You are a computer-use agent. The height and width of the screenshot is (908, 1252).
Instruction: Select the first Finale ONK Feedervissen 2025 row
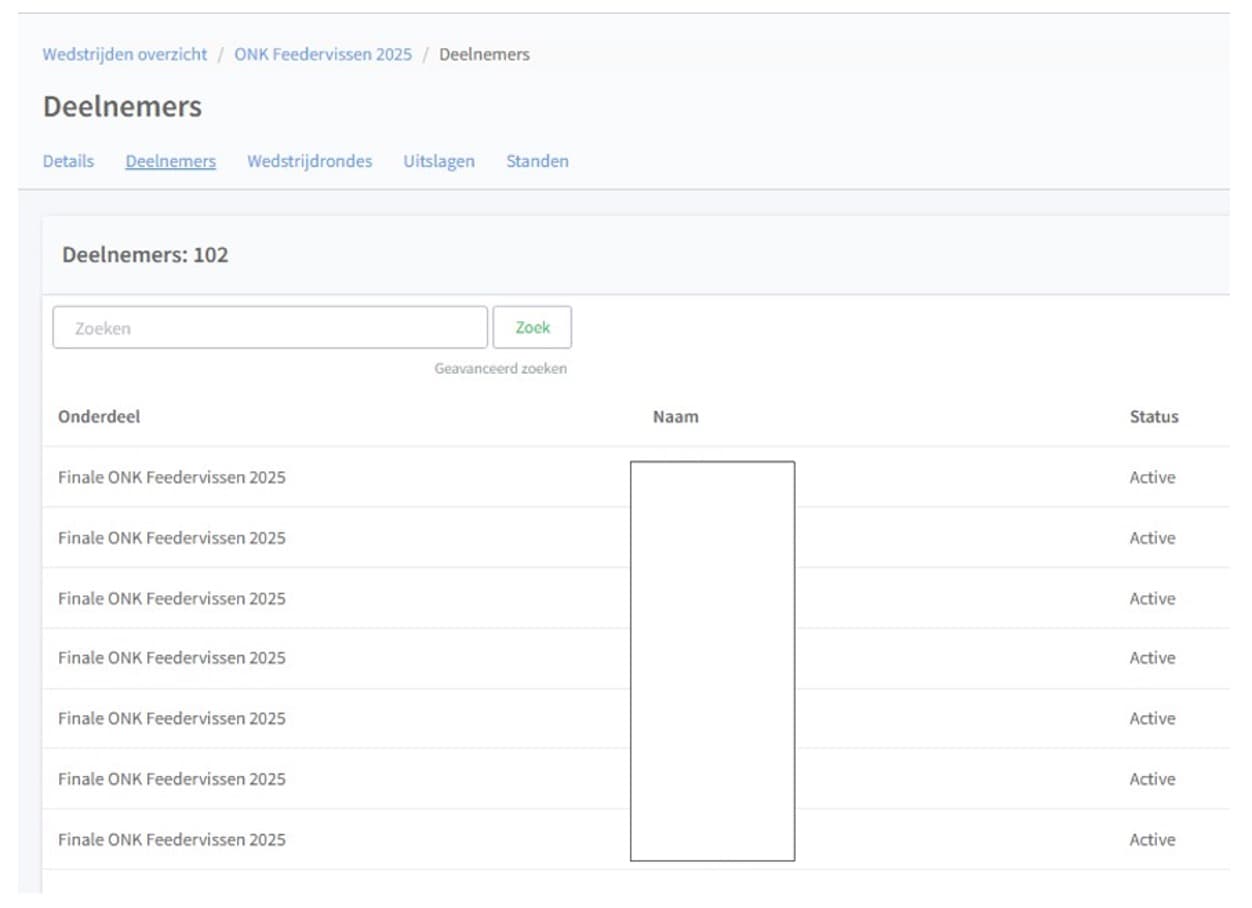tap(171, 478)
